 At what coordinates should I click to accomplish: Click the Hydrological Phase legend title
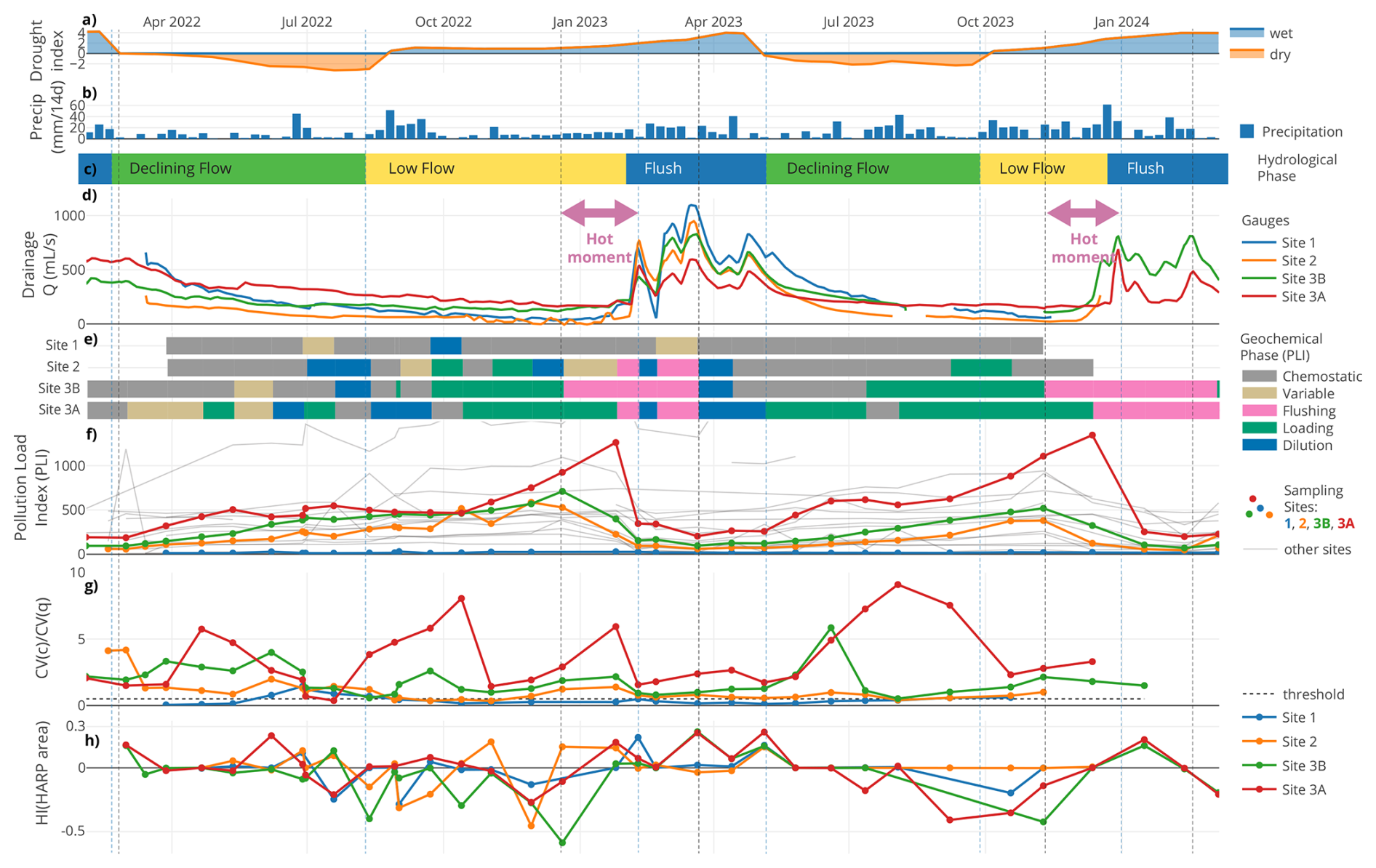coord(1297,168)
